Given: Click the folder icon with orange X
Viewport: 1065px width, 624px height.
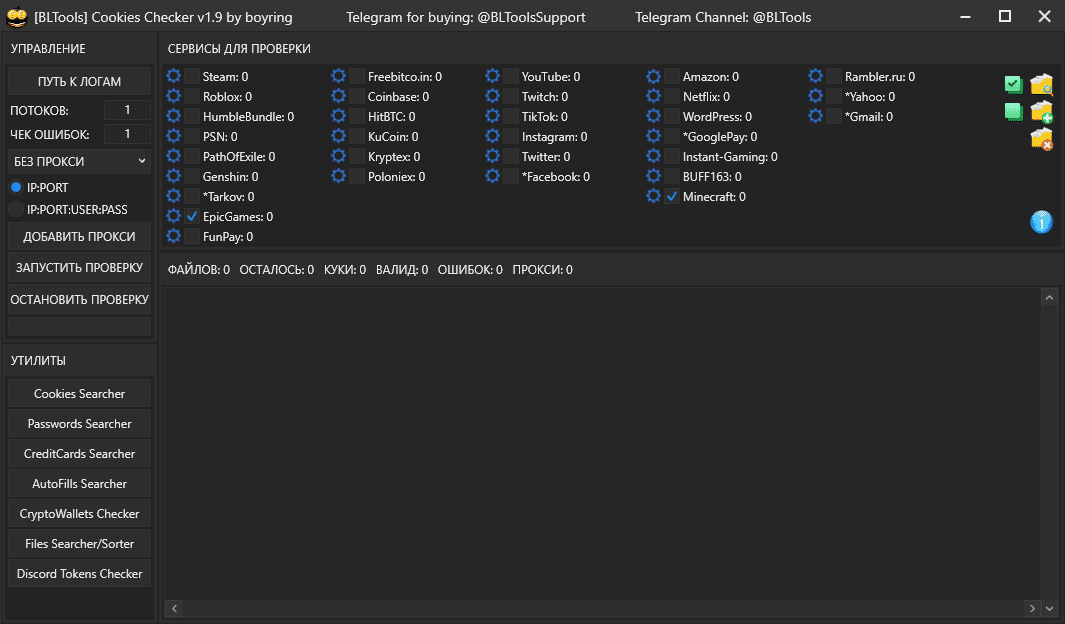Looking at the screenshot, I should coord(1041,140).
